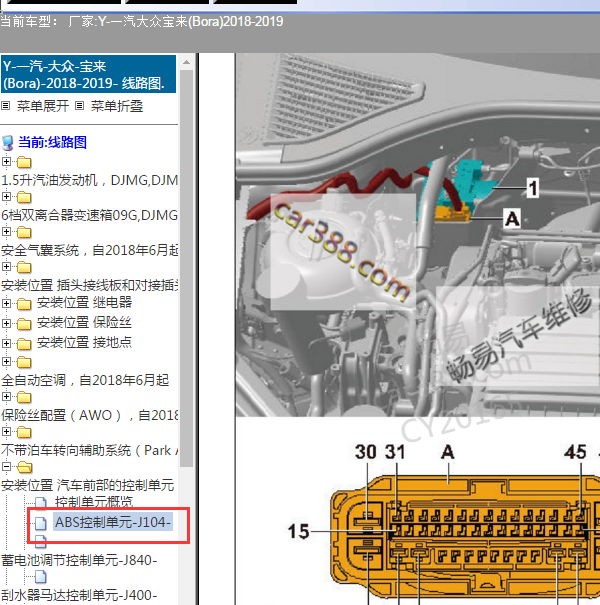600x605 pixels.
Task: Click folder icon beside 安装位置 接地点
Action: (x=24, y=344)
